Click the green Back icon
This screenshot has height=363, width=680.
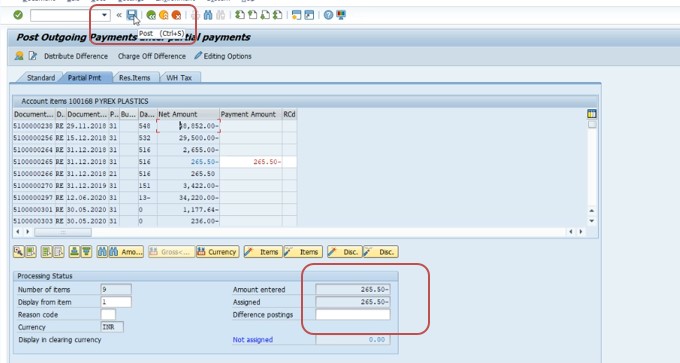tap(151, 15)
